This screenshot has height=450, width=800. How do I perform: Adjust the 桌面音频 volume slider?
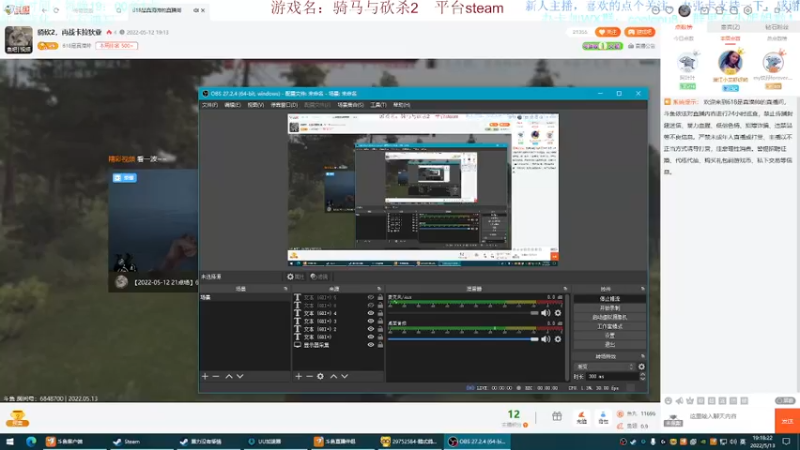(463, 339)
